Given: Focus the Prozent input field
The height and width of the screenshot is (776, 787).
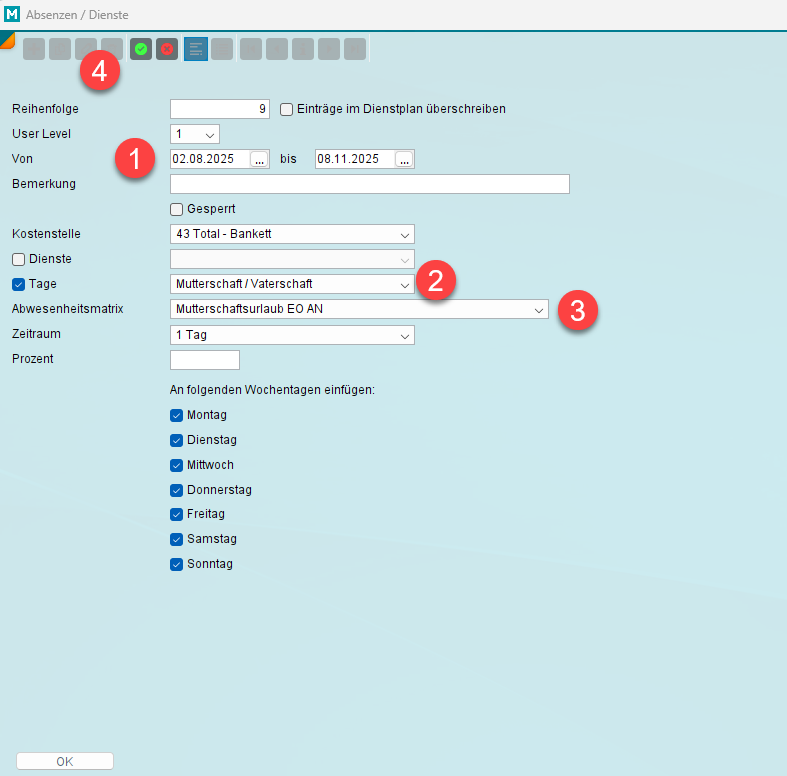Looking at the screenshot, I should [205, 359].
